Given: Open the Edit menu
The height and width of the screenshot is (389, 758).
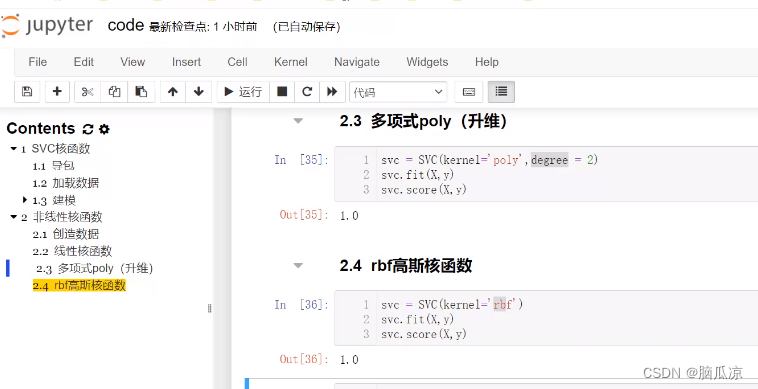Looking at the screenshot, I should [x=84, y=62].
